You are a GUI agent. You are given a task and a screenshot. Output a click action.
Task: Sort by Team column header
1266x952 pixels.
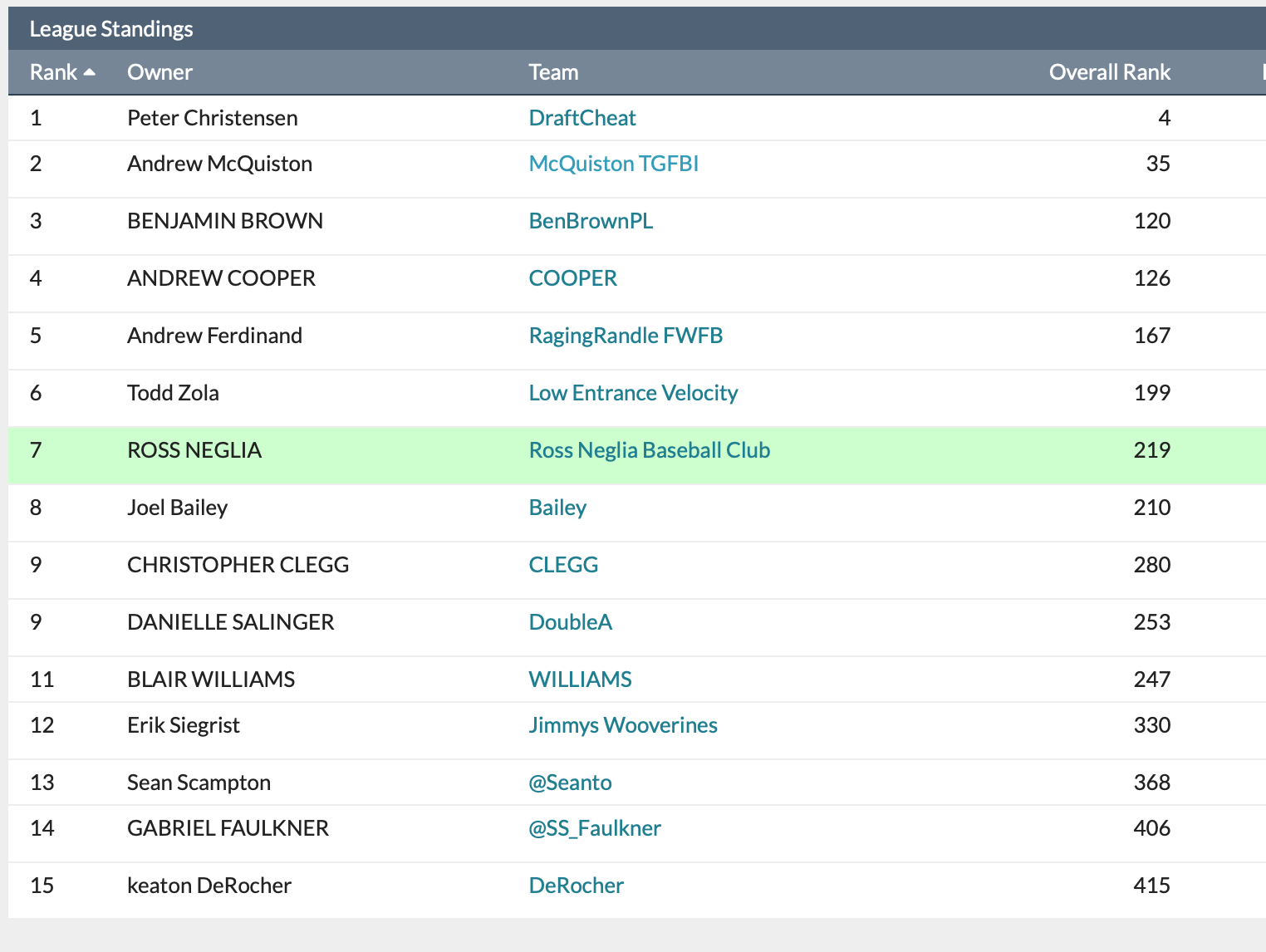click(553, 72)
